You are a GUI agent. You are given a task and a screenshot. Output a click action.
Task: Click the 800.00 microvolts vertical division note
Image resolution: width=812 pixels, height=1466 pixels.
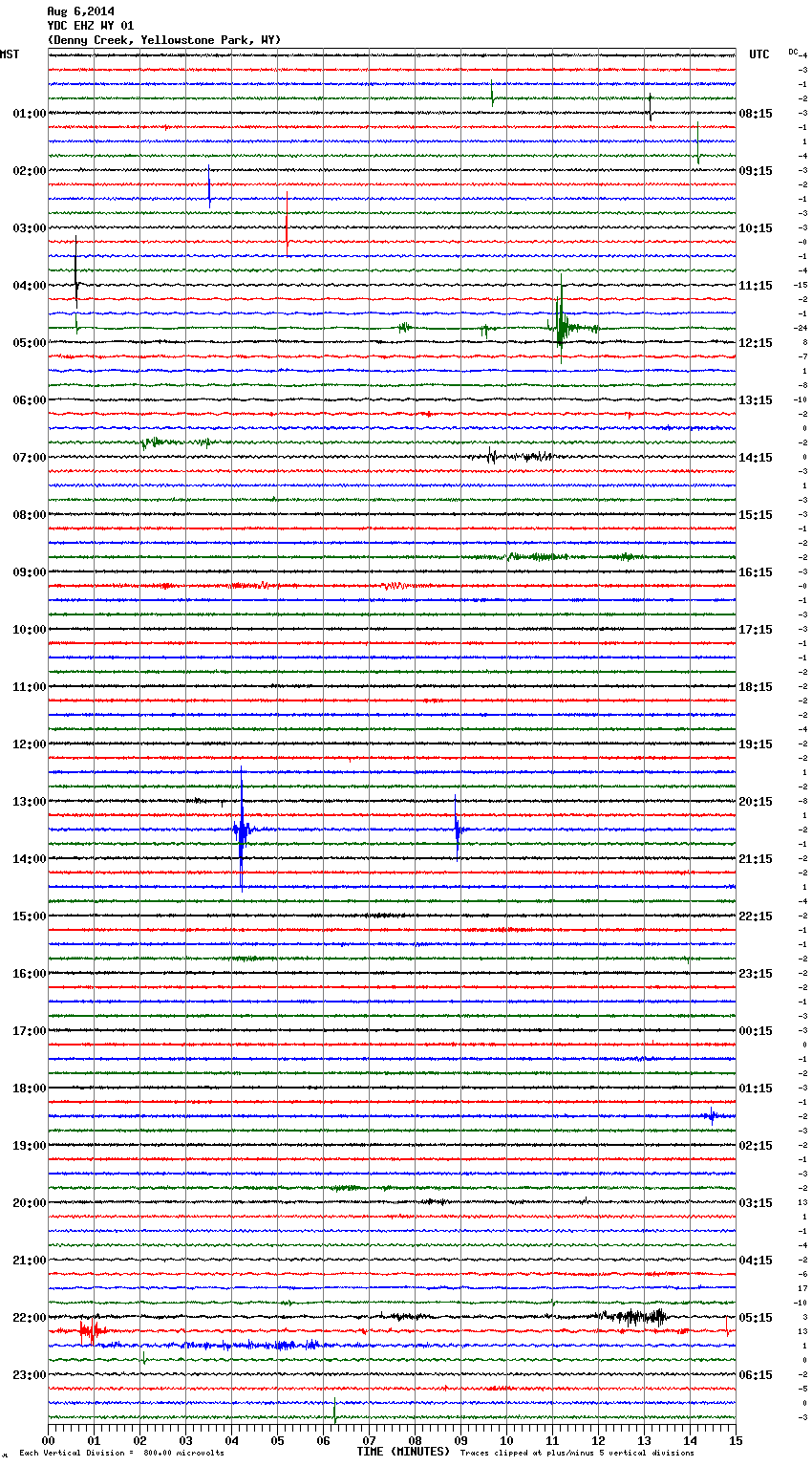(x=121, y=1453)
